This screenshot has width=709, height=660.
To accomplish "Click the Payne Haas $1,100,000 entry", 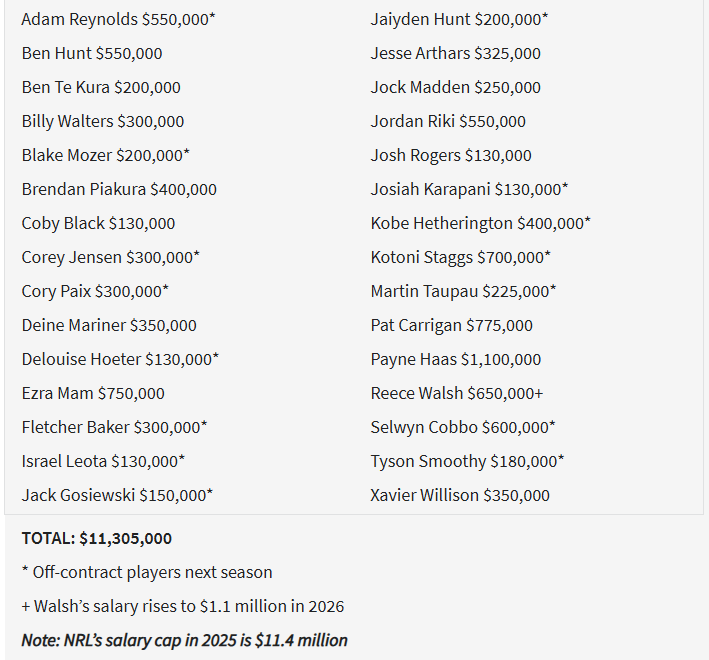I will coord(456,359).
